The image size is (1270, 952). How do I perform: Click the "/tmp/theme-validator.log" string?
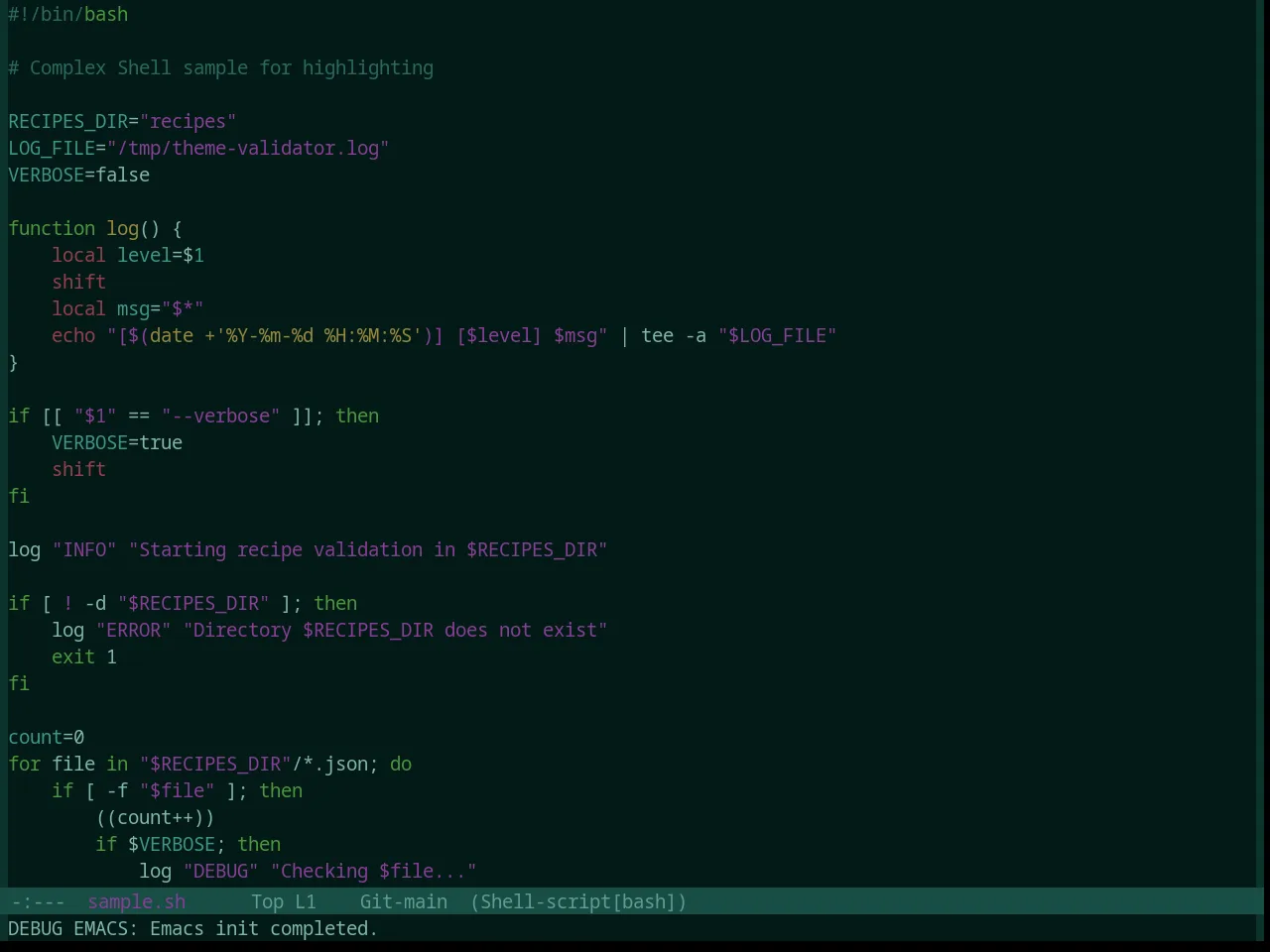point(248,148)
